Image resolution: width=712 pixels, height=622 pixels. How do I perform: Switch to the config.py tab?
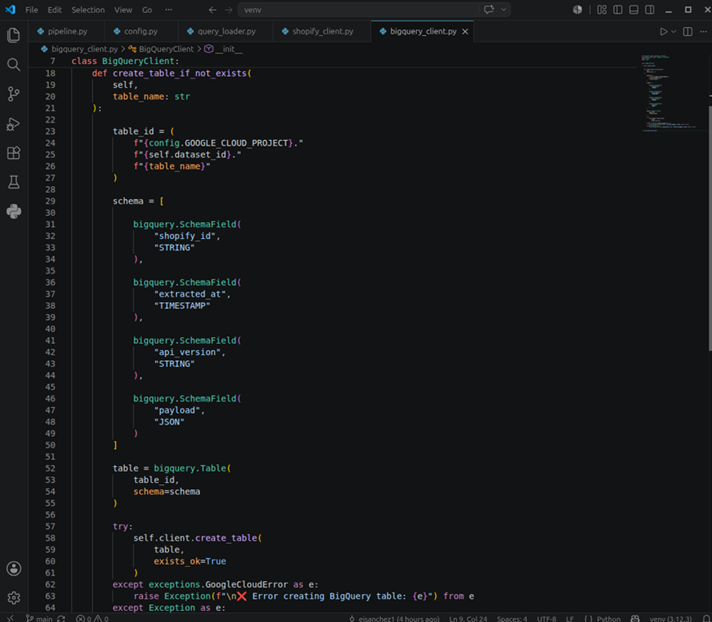[141, 31]
